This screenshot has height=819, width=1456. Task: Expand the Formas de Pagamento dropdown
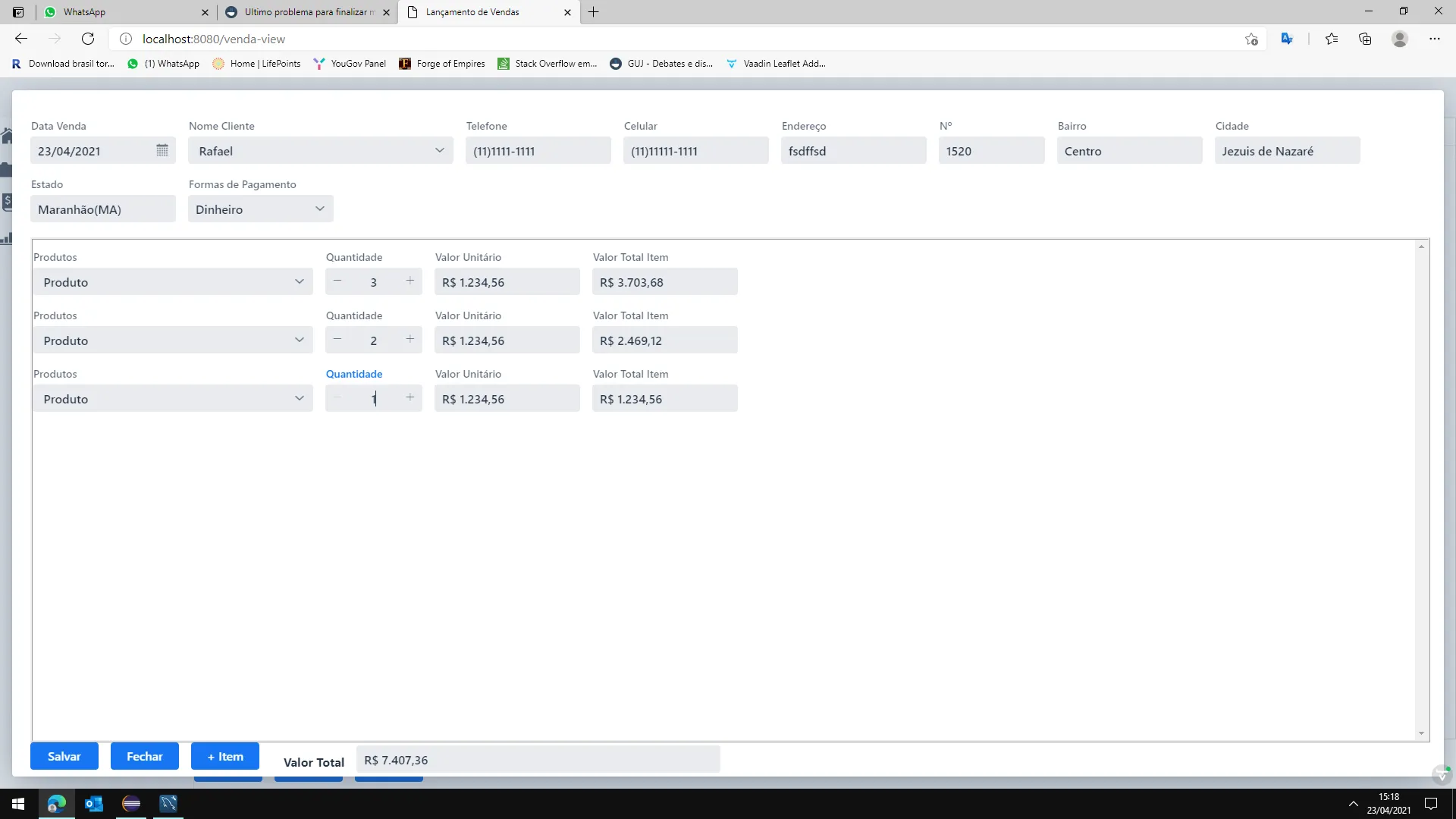tap(319, 209)
